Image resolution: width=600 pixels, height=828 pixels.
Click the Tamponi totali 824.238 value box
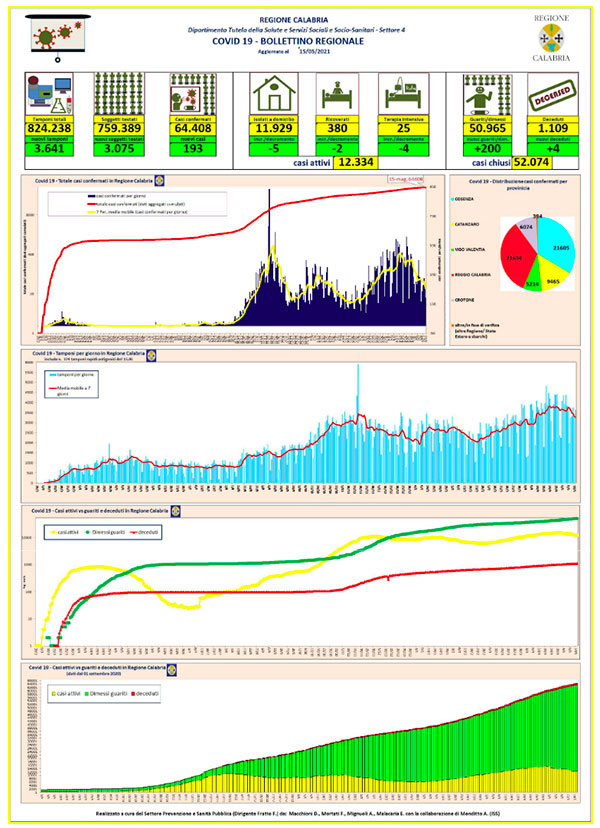(49, 128)
